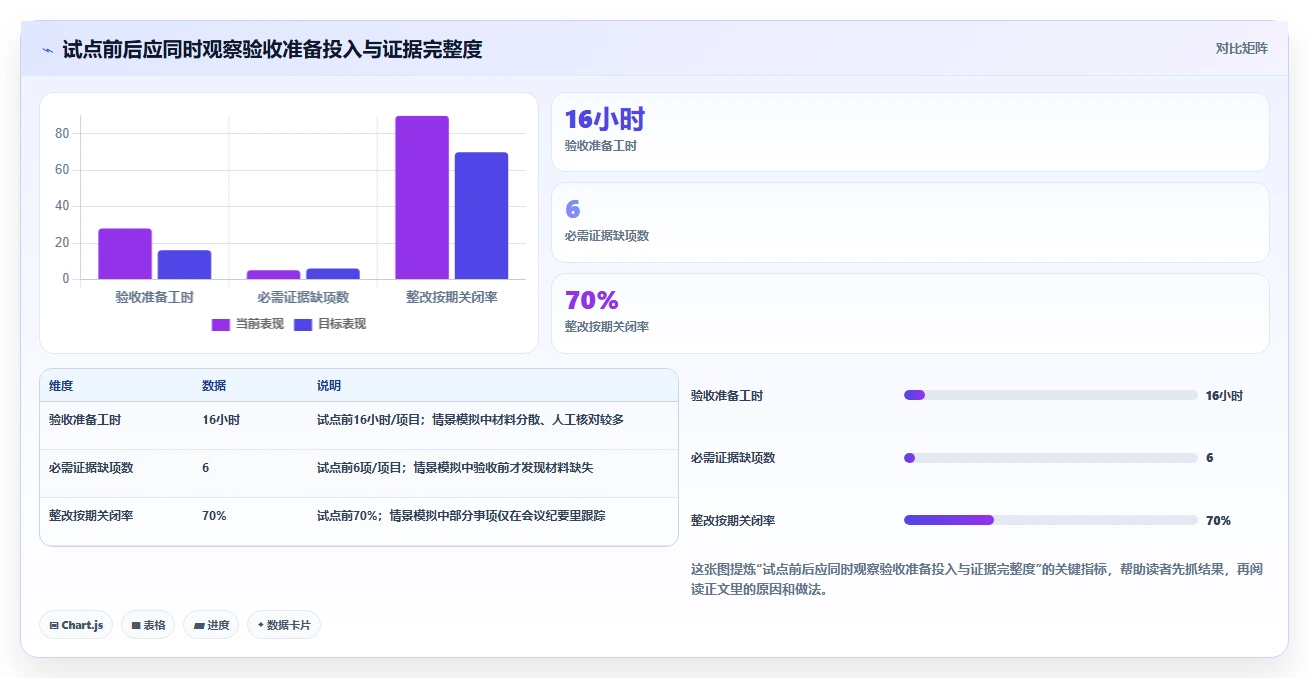This screenshot has height=678, width=1309.
Task: Click the tall purple 整改按期关闭率 bar
Action: (422, 197)
